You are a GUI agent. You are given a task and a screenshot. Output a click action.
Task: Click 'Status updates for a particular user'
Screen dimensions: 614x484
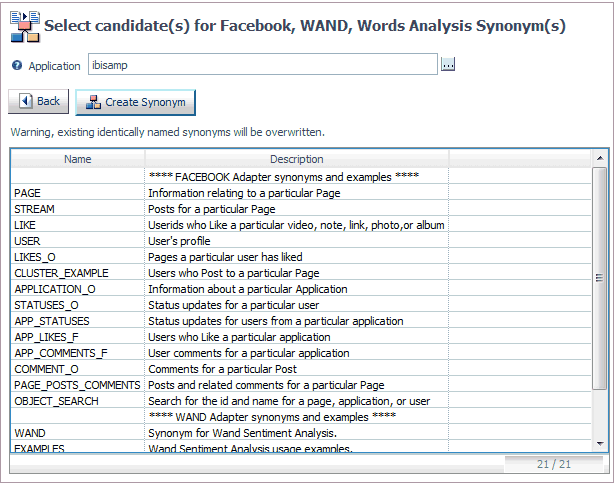click(234, 305)
